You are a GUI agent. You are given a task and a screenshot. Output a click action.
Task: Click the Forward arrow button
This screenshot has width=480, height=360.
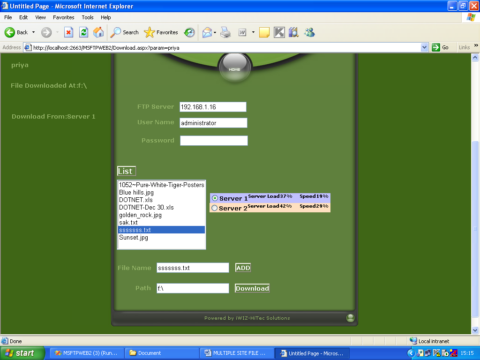coord(46,32)
